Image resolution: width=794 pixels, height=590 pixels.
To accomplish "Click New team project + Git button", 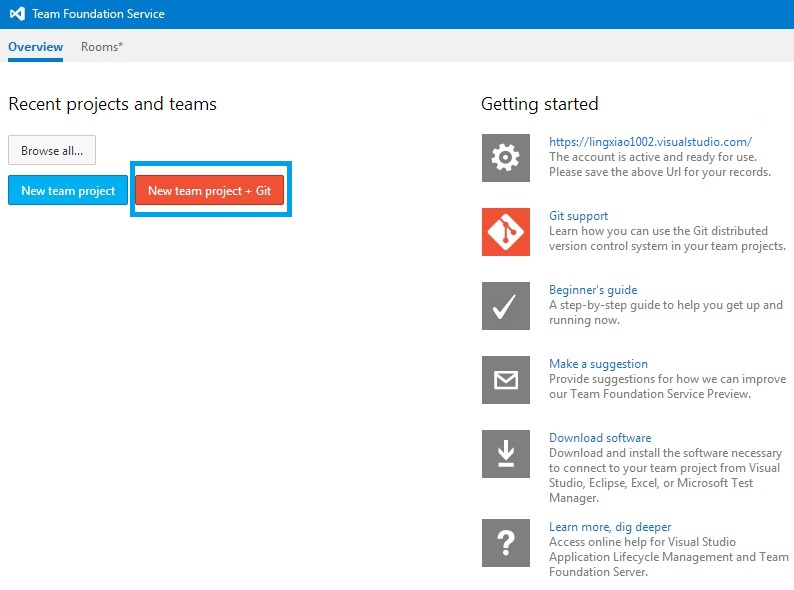I will pyautogui.click(x=210, y=191).
